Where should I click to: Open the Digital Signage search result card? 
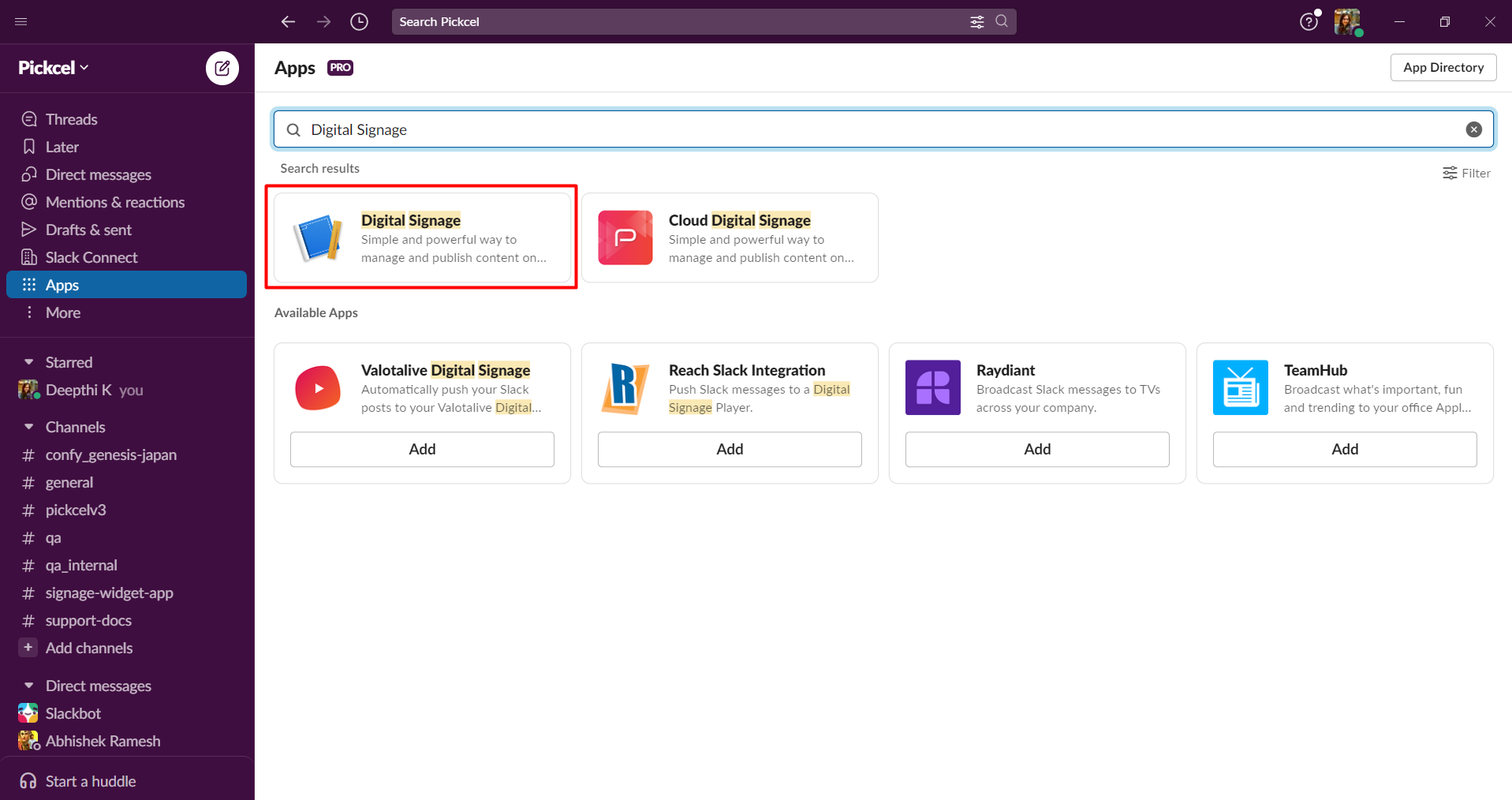click(x=422, y=237)
